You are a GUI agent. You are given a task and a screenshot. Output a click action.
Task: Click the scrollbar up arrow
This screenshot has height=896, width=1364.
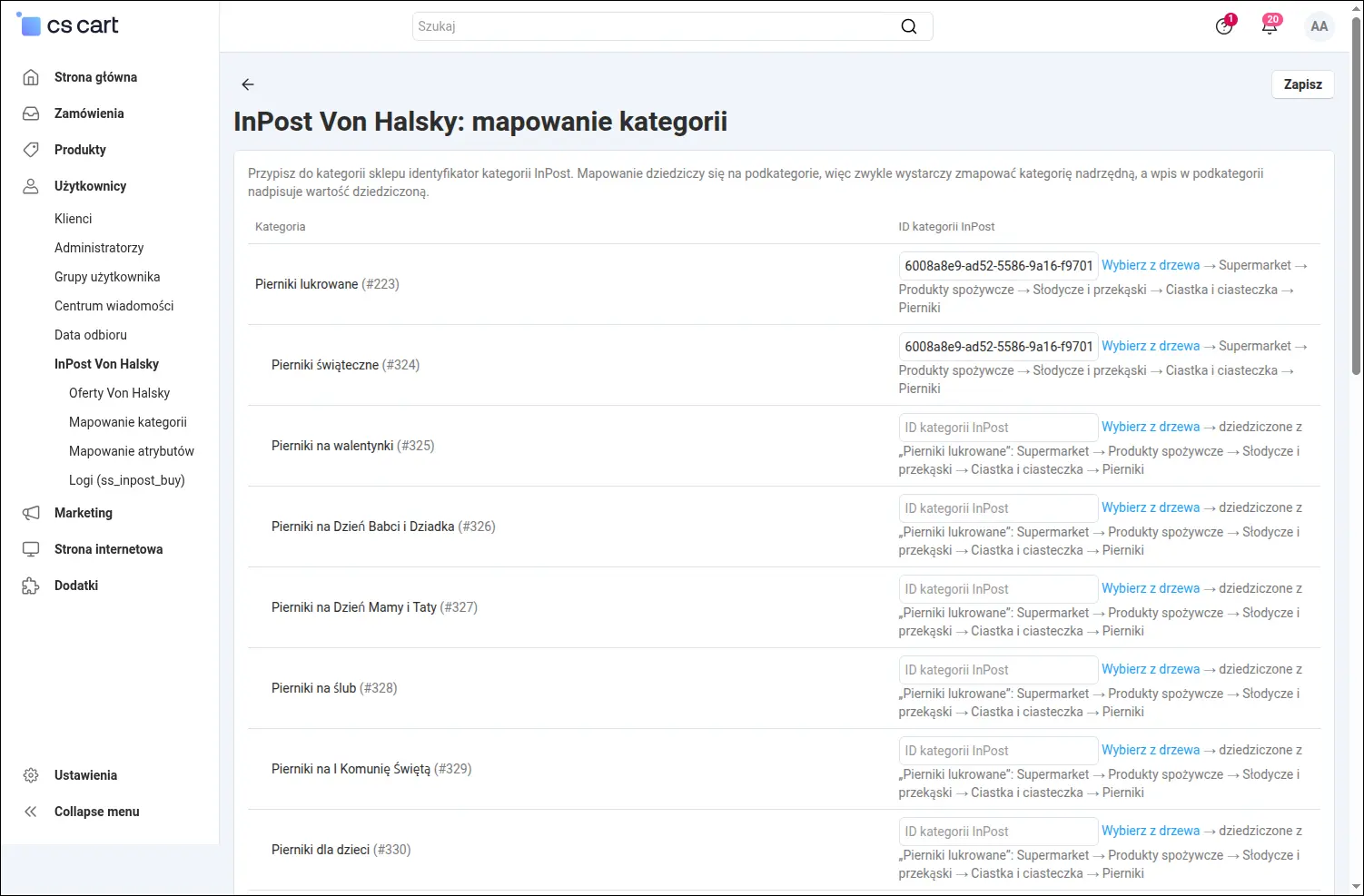1357,8
